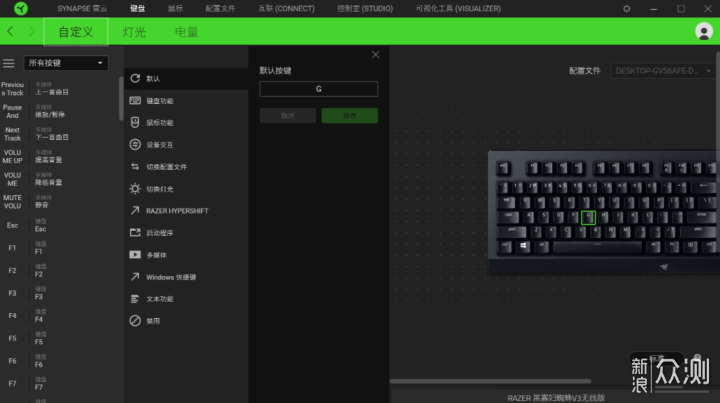Open the 鼠标 top menu
The width and height of the screenshot is (720, 403).
[x=175, y=9]
